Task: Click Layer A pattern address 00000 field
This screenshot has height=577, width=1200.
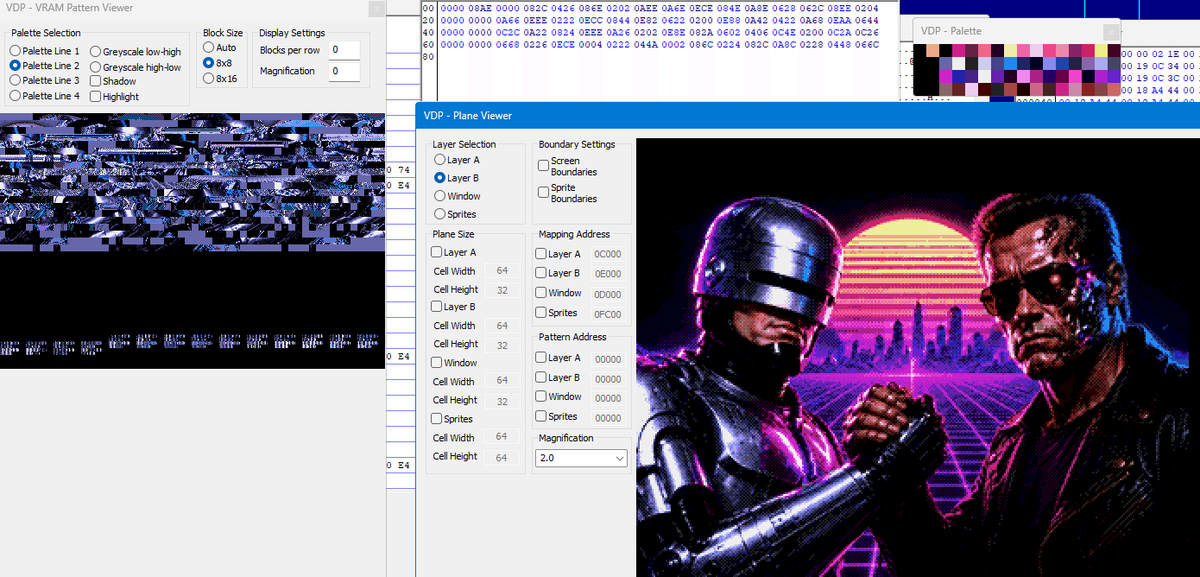Action: pos(607,359)
